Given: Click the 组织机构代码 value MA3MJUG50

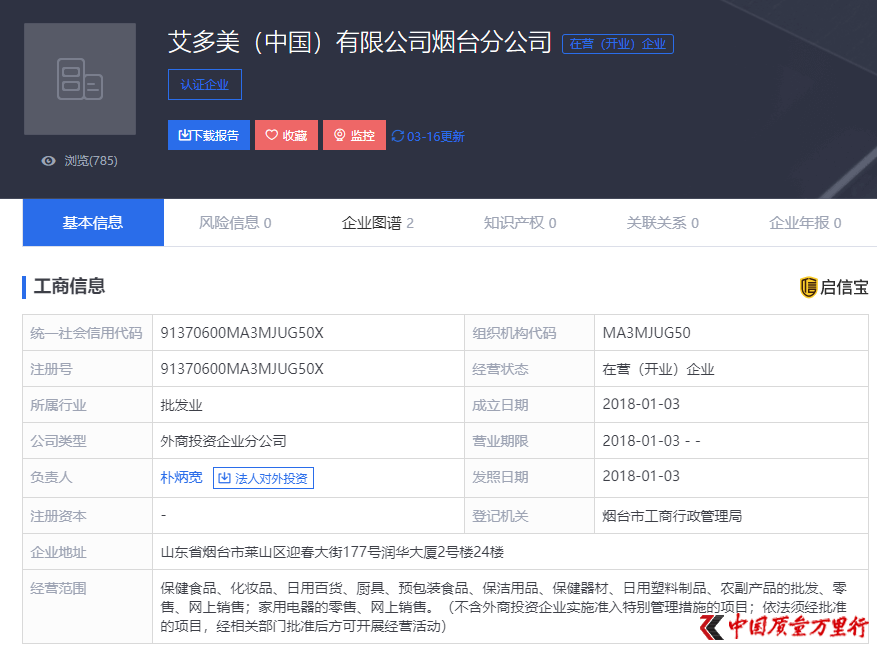Looking at the screenshot, I should point(647,333).
